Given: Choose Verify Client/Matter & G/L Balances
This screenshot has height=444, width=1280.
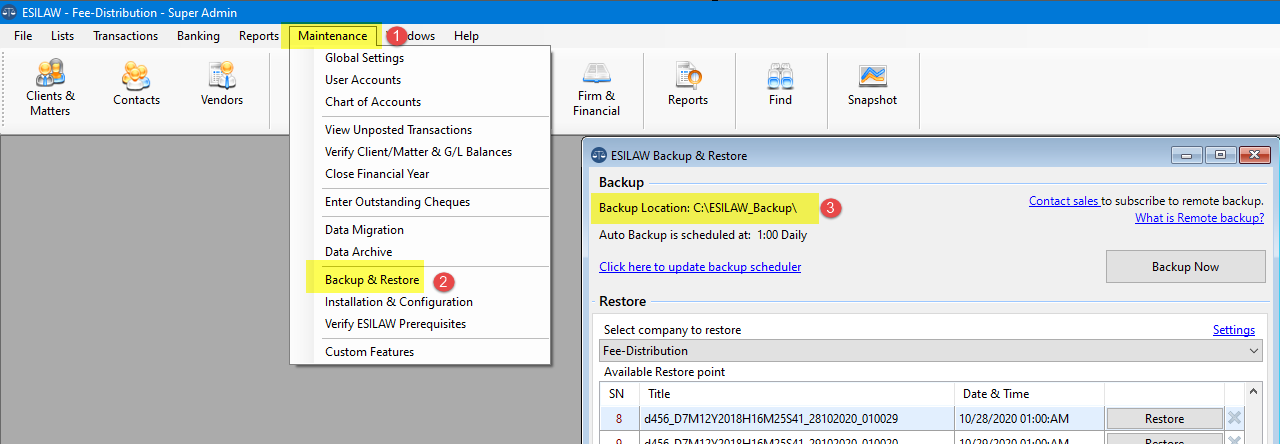Looking at the screenshot, I should [420, 152].
